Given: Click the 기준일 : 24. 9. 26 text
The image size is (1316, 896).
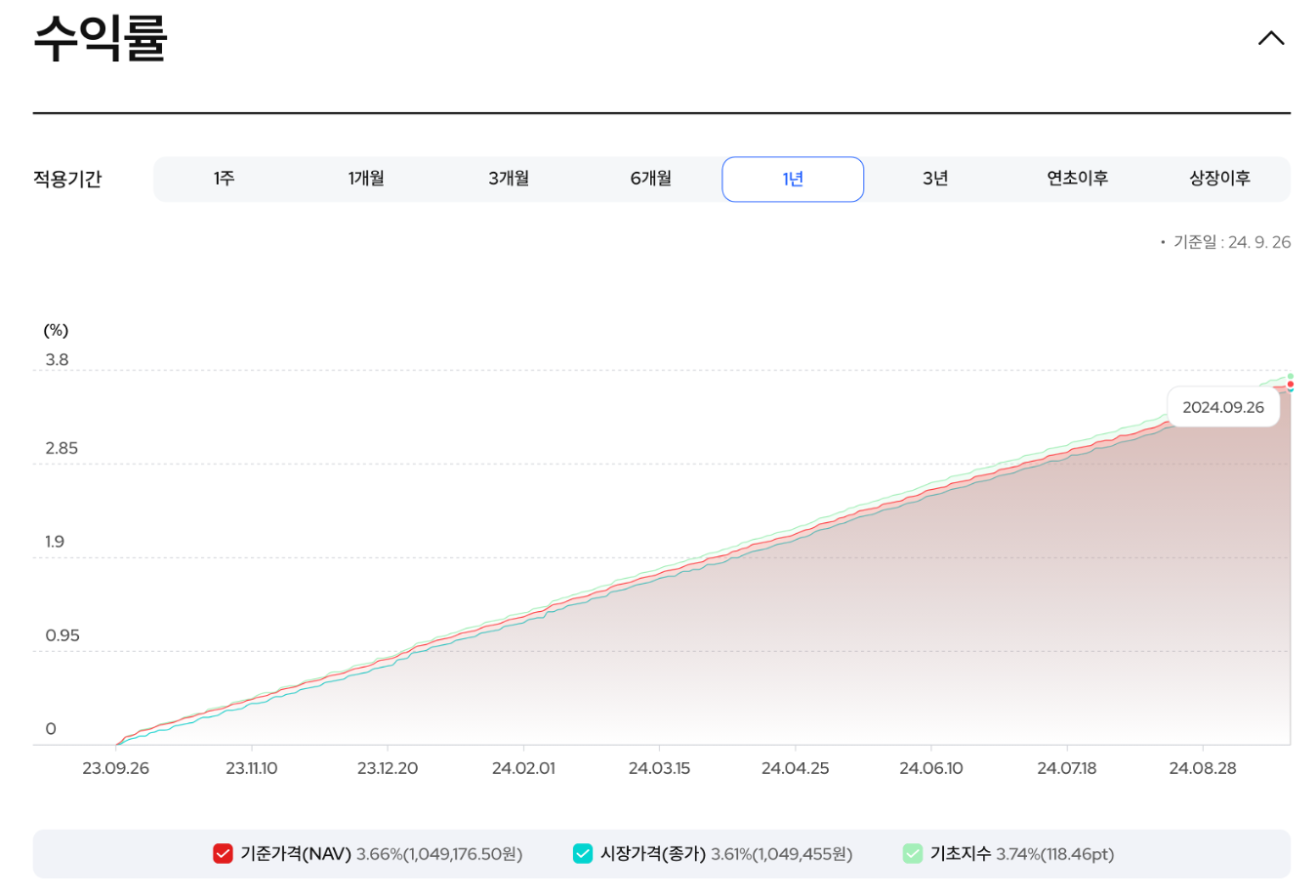Looking at the screenshot, I should coord(1232,242).
